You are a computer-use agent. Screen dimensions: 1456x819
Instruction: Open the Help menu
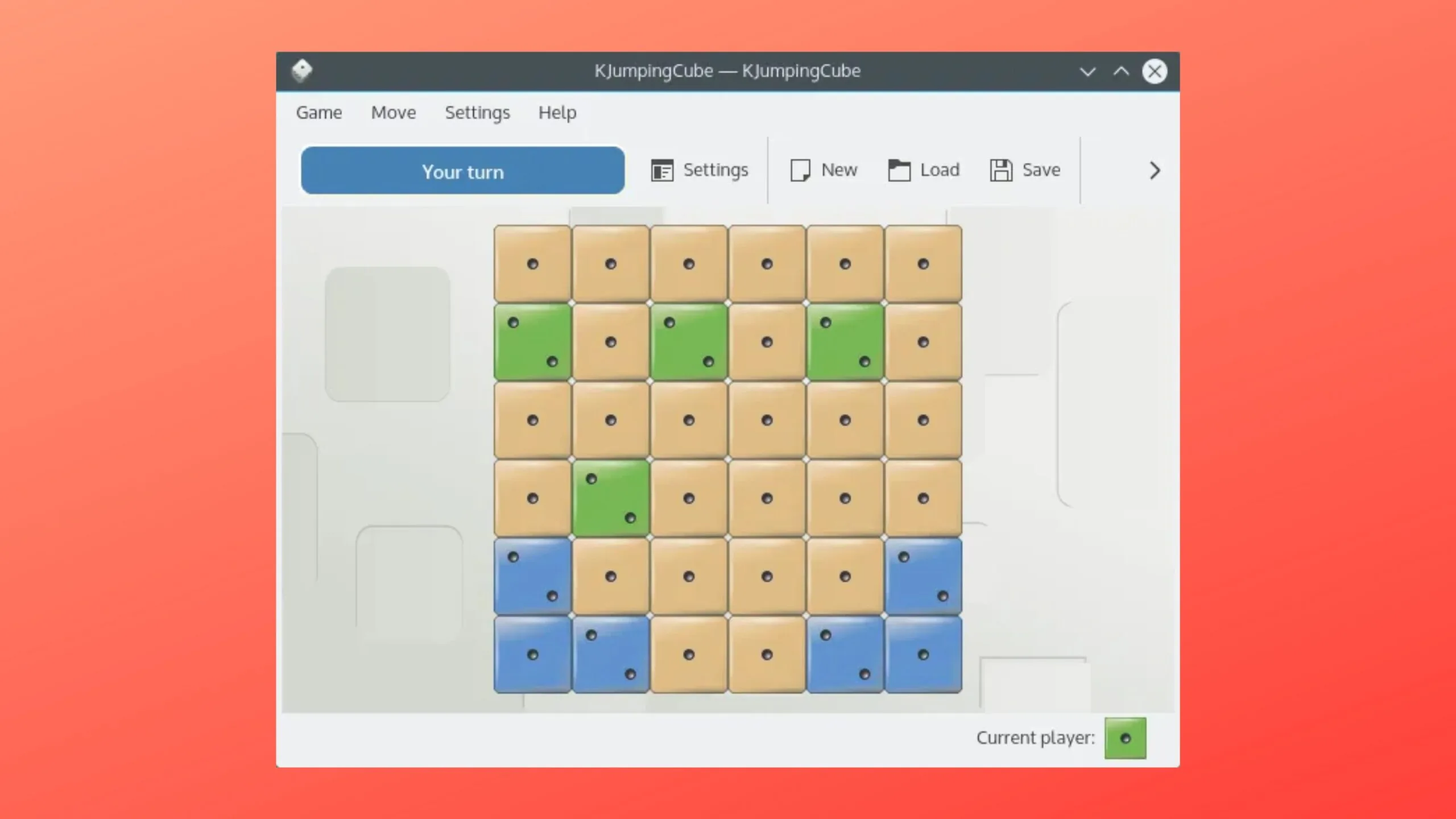coord(557,112)
